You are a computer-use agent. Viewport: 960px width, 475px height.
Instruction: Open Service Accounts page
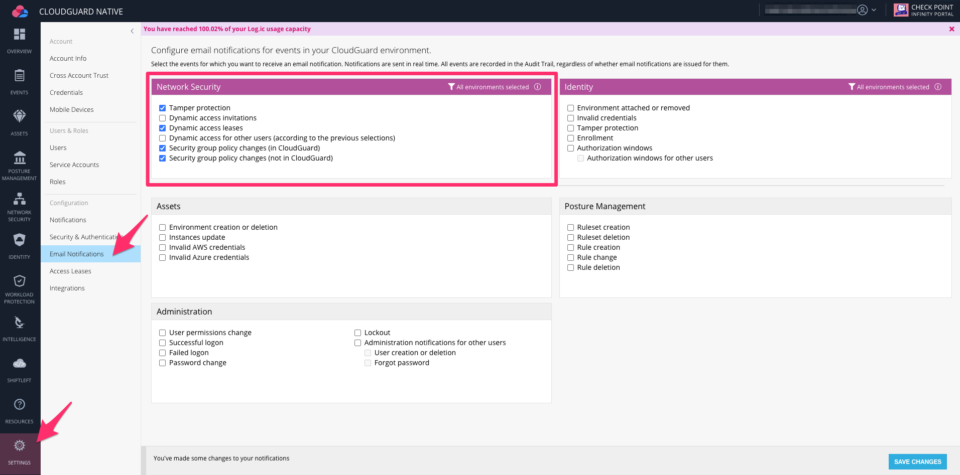tap(74, 165)
